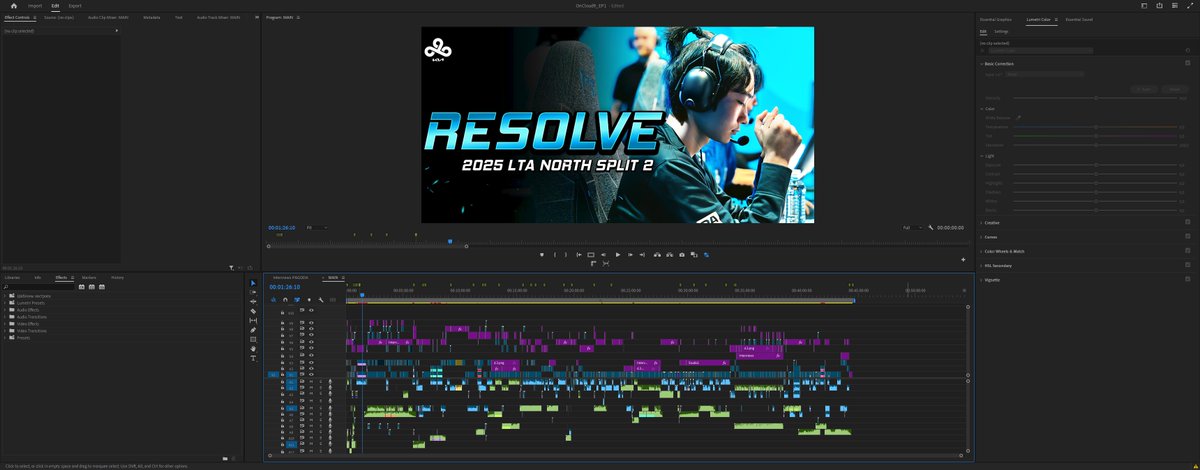Select the Ripple Edit tool
This screenshot has width=1200, height=470.
253,301
